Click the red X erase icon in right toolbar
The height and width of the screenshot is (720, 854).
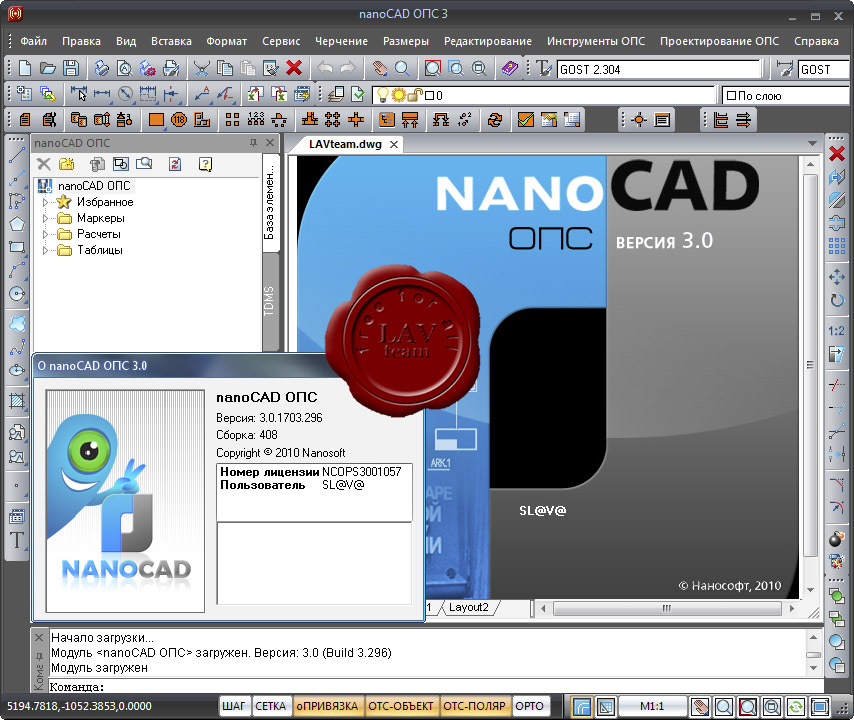(837, 154)
